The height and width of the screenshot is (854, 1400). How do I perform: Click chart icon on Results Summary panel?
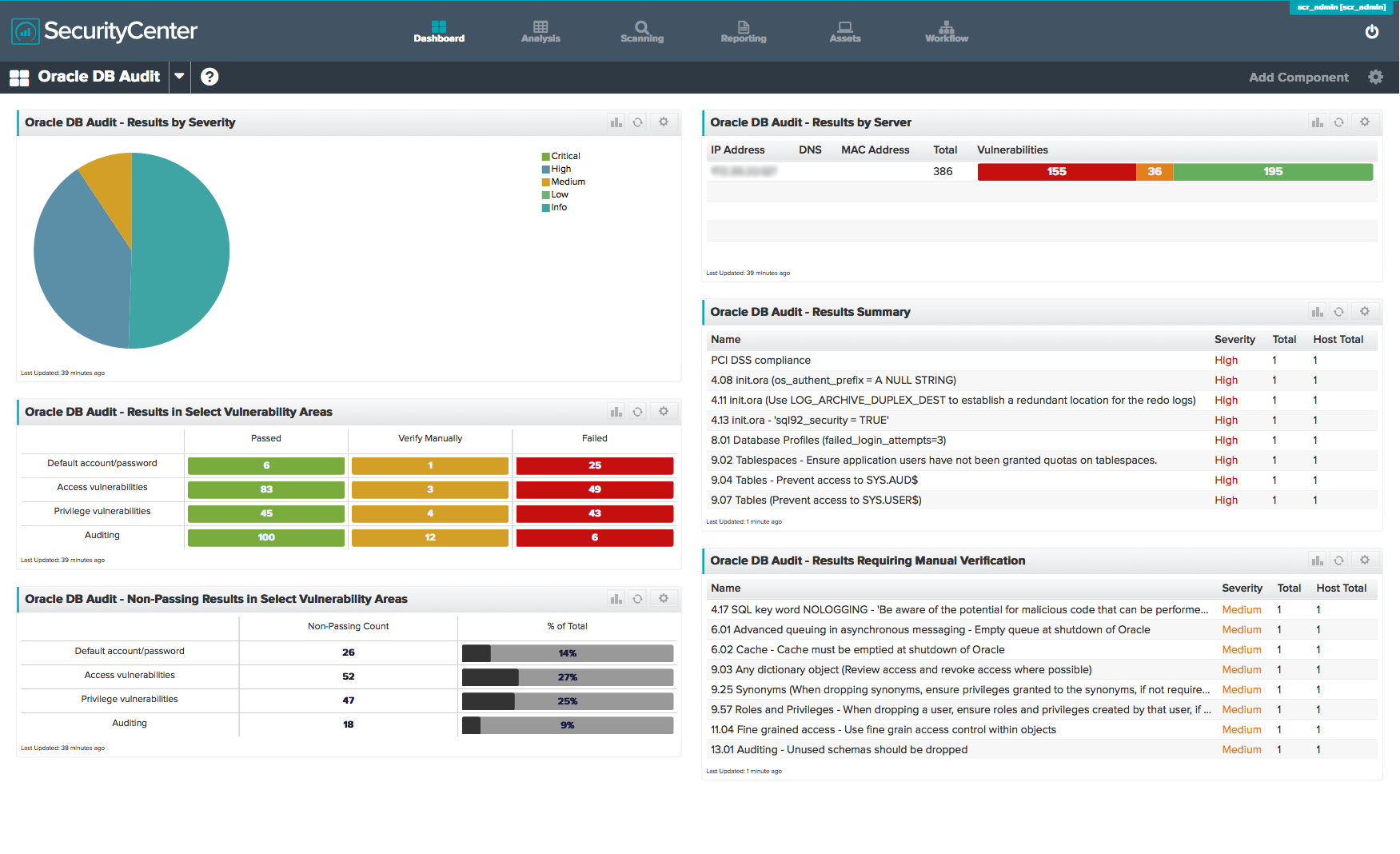pos(1318,312)
